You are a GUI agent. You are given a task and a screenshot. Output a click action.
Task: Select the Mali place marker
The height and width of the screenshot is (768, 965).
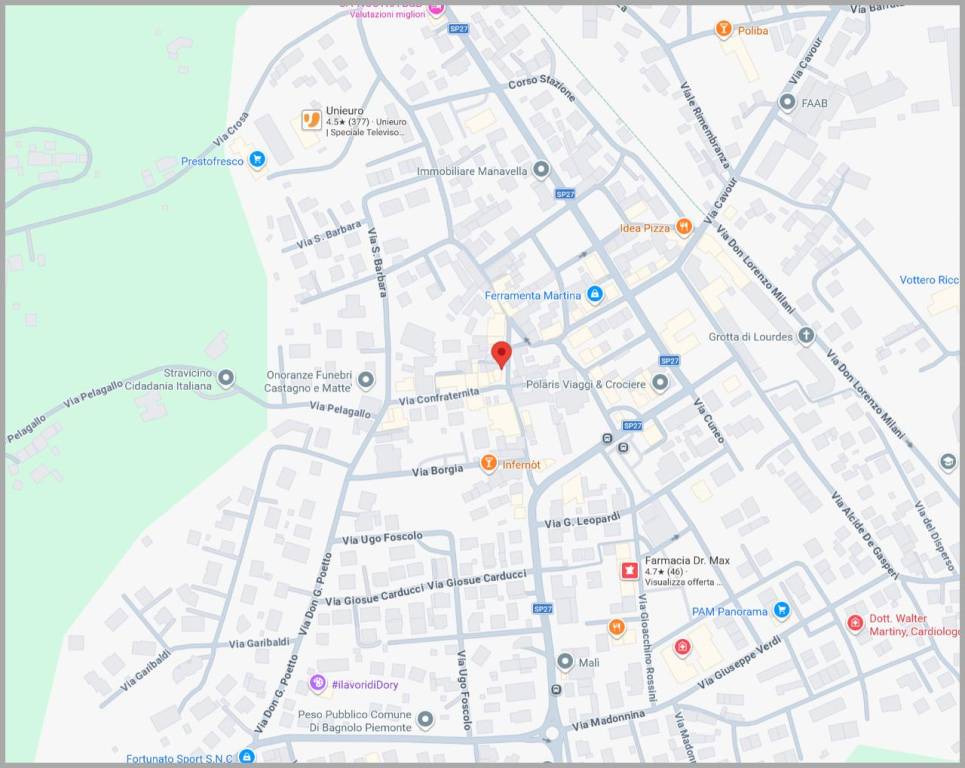click(x=565, y=662)
